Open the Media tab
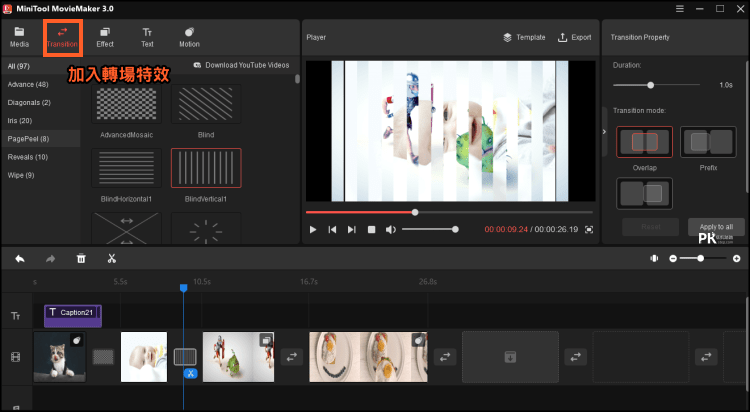Image resolution: width=750 pixels, height=412 pixels. pyautogui.click(x=19, y=37)
